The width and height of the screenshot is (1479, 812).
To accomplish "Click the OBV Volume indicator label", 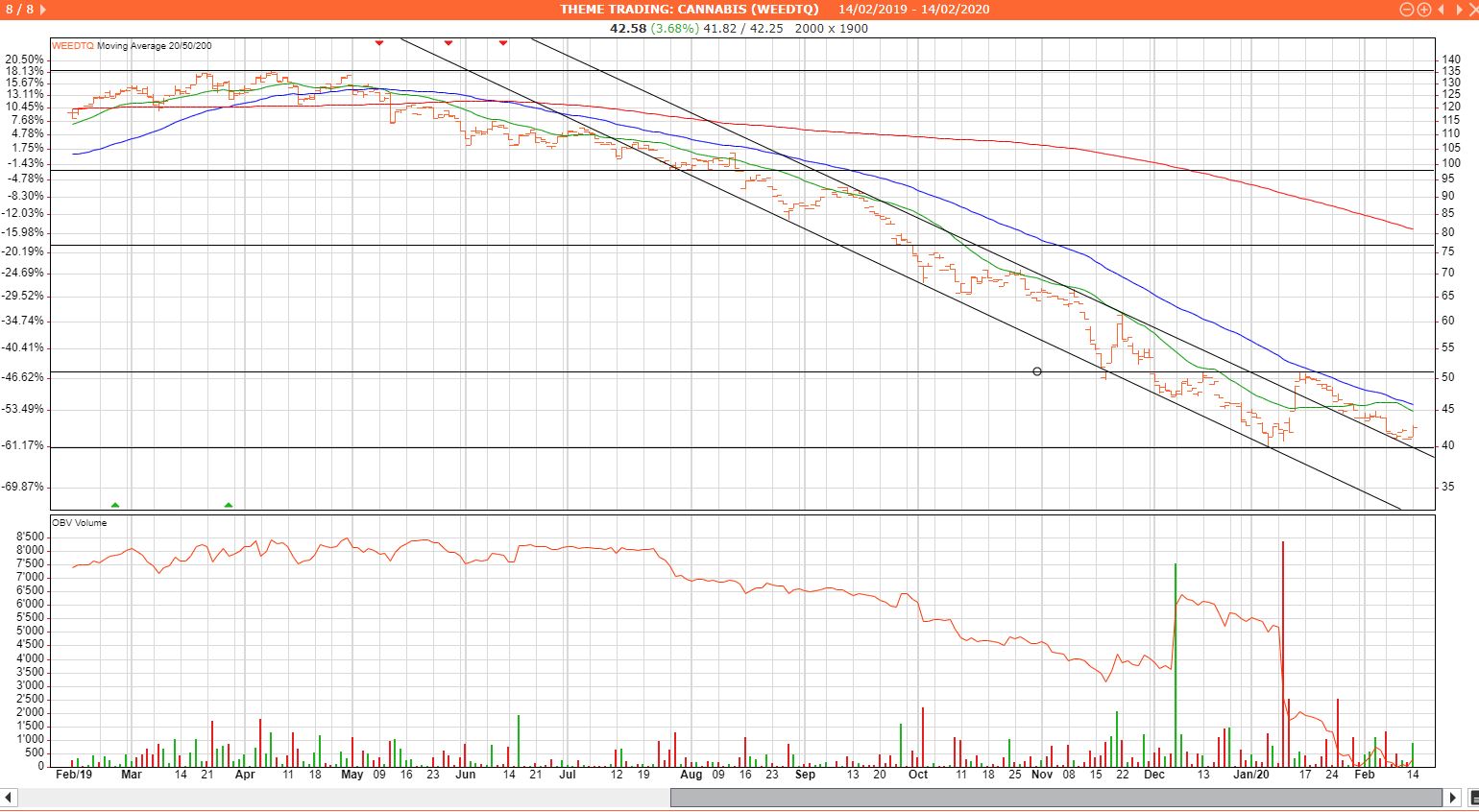I will 80,523.
